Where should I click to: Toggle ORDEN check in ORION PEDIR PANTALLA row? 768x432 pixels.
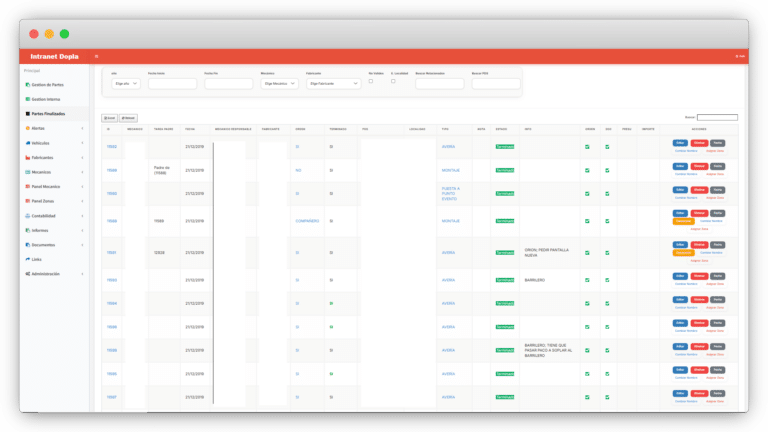coord(587,253)
